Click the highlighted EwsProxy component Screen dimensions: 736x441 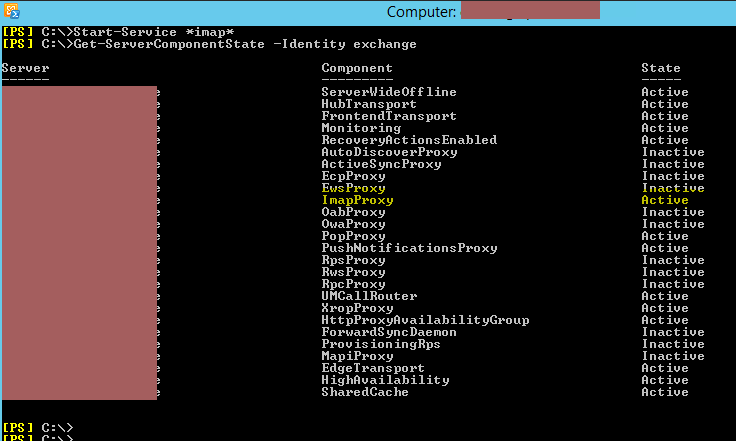353,188
